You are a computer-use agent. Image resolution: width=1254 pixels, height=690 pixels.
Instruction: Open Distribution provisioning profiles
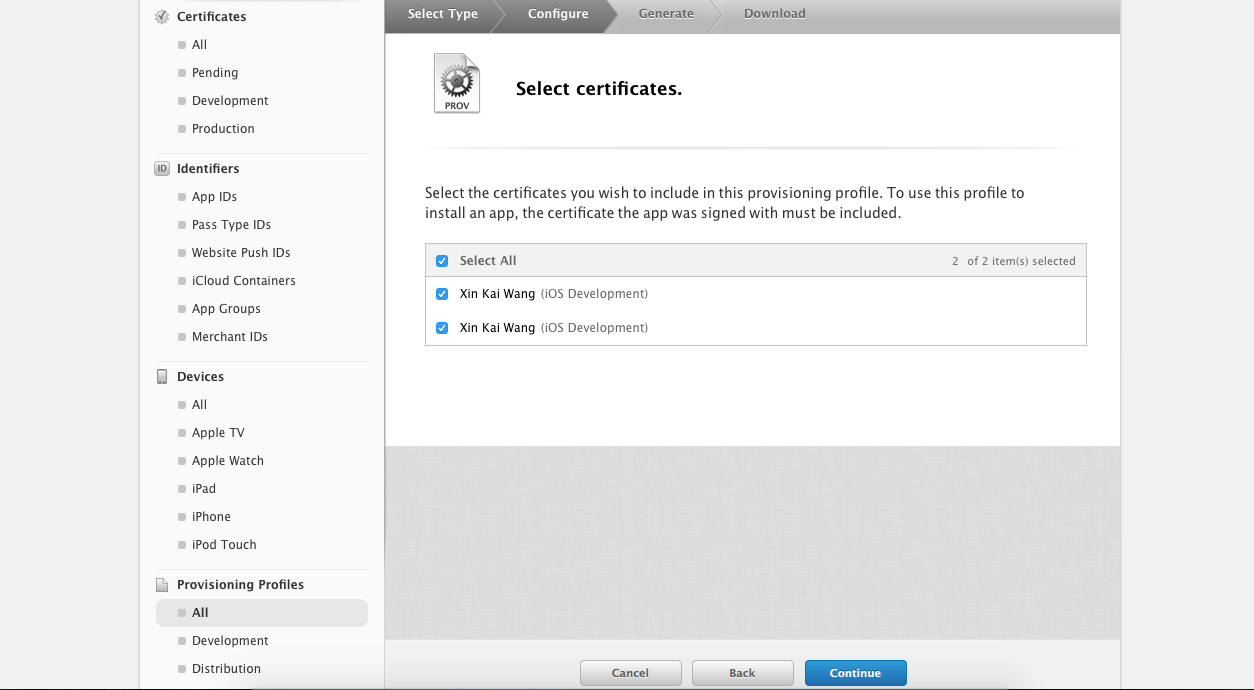point(226,669)
